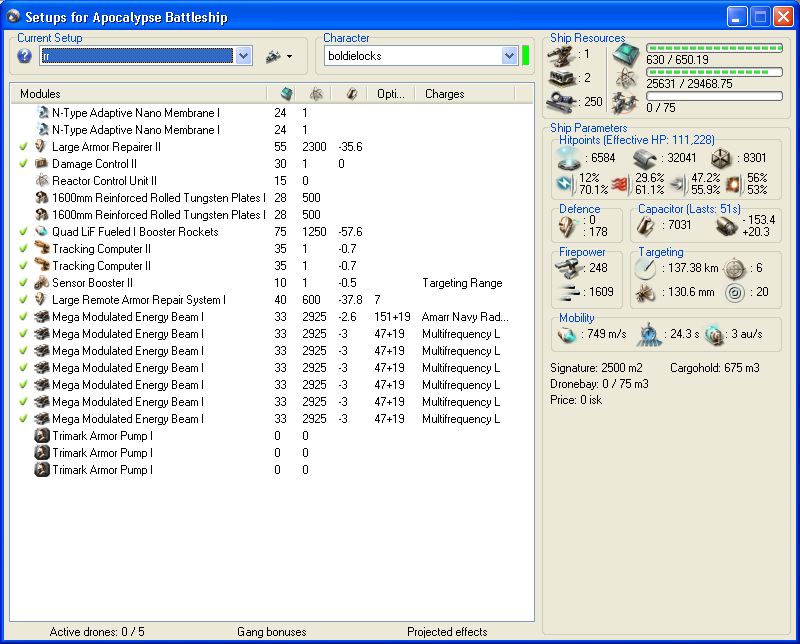The width and height of the screenshot is (800, 644).
Task: Click the structure hitpoints icon
Action: [x=721, y=159]
